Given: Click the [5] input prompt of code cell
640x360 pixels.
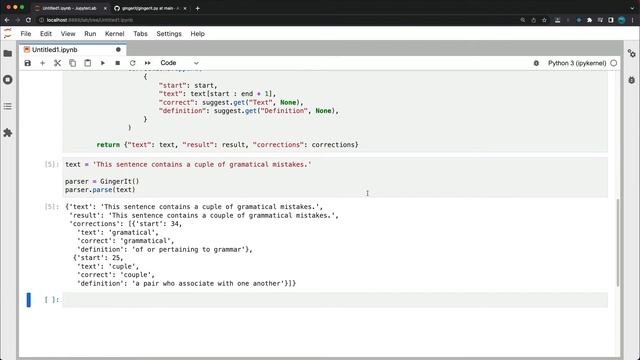Looking at the screenshot, I should coord(51,164).
